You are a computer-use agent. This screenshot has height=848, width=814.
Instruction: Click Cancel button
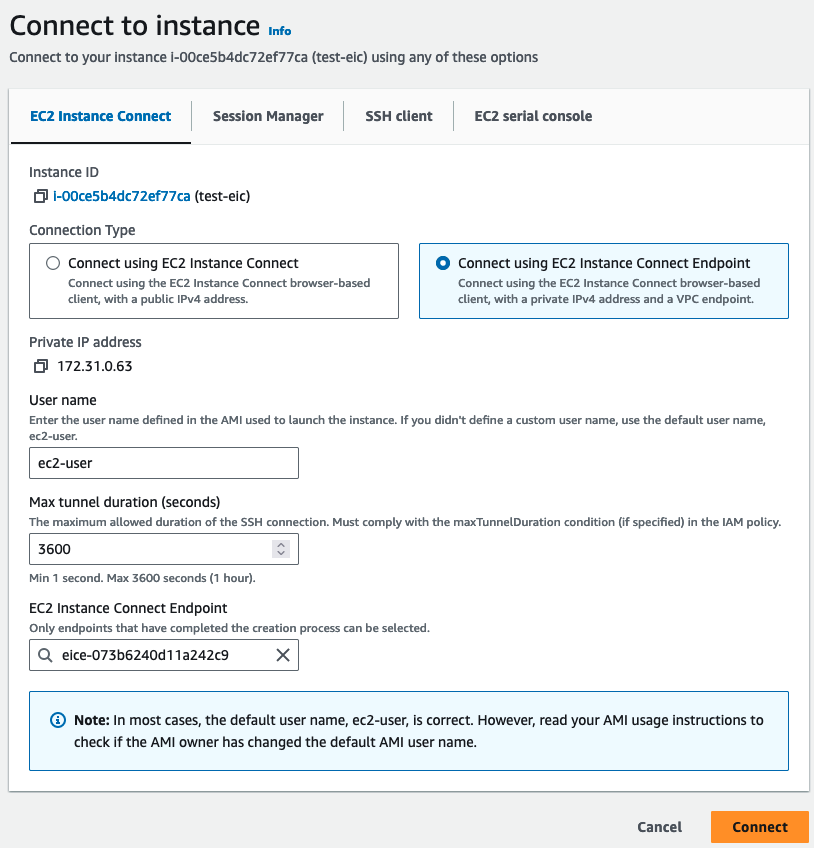pos(659,827)
